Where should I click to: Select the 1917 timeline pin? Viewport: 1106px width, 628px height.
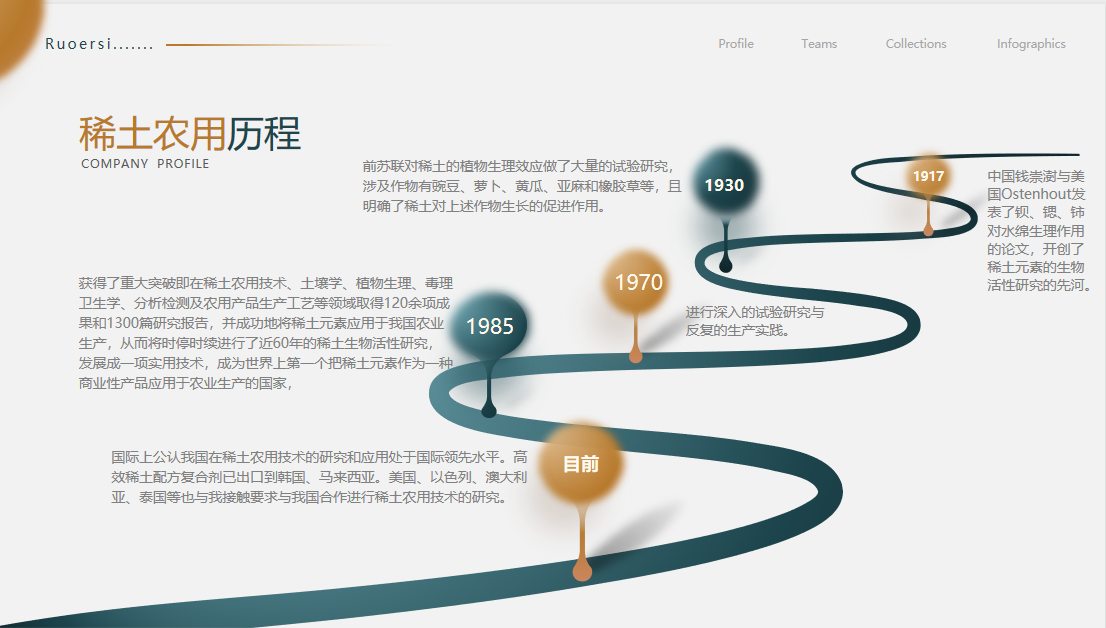click(x=928, y=177)
